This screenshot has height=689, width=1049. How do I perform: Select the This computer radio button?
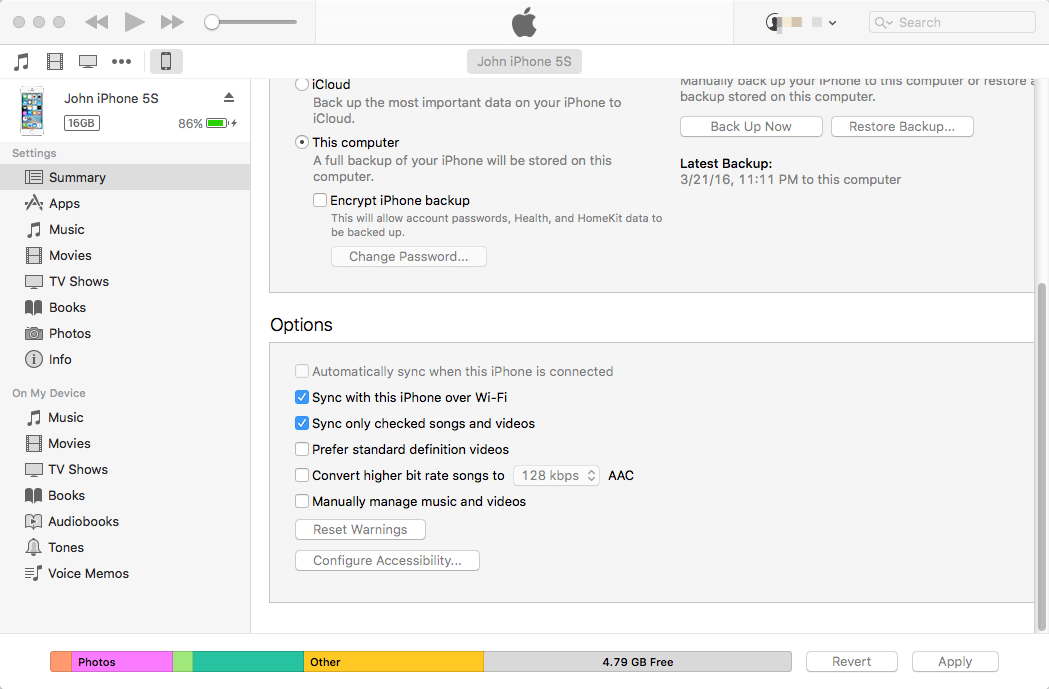tap(302, 142)
